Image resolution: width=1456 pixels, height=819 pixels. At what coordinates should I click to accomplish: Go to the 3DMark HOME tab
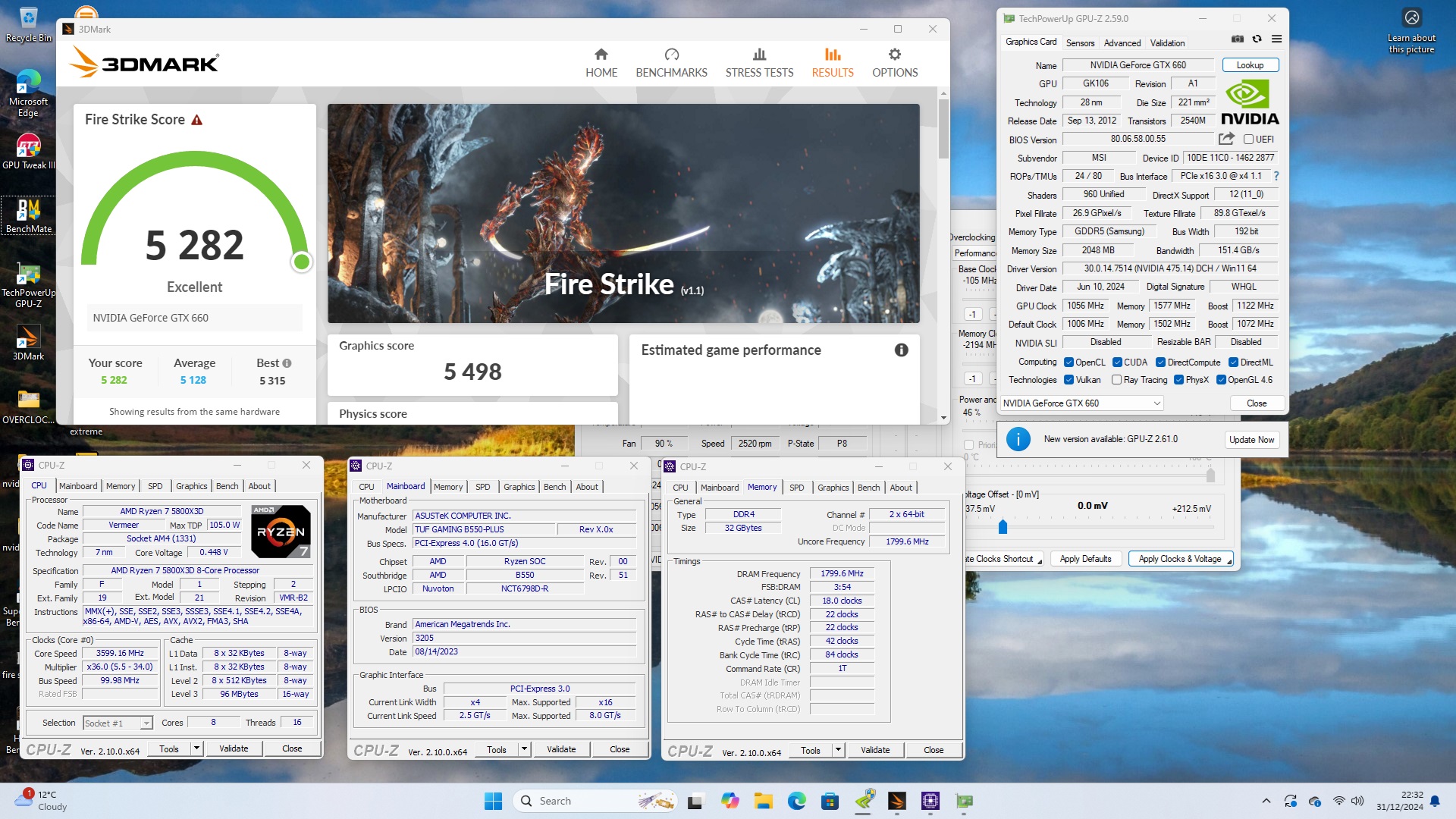click(601, 63)
